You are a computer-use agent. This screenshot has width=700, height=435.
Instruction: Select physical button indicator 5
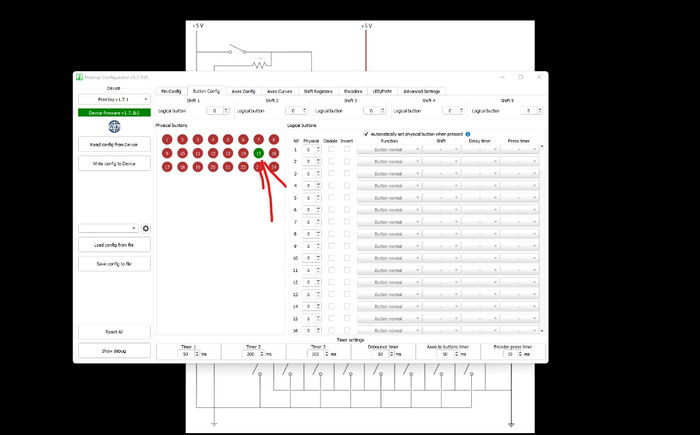[228, 140]
